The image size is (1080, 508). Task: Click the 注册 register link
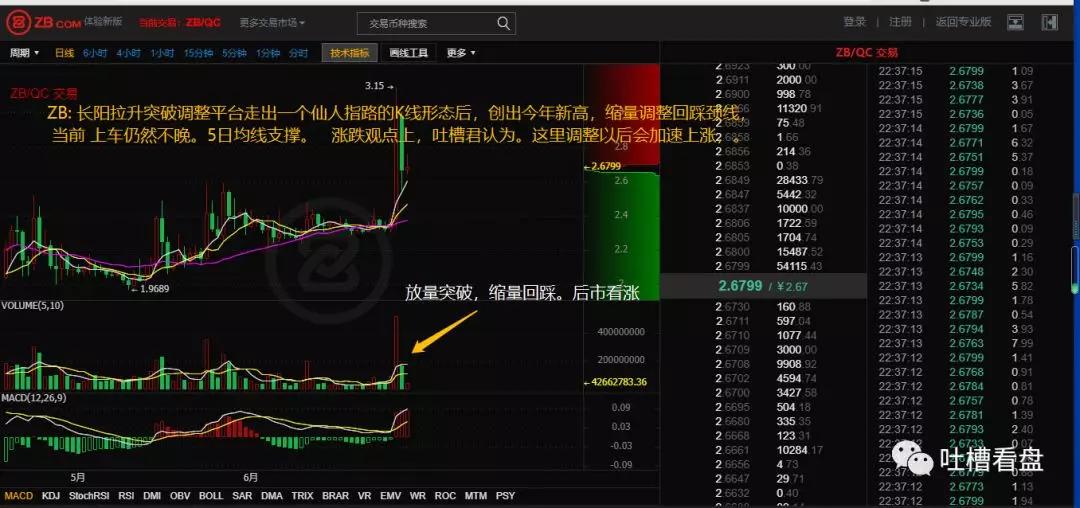[x=900, y=22]
